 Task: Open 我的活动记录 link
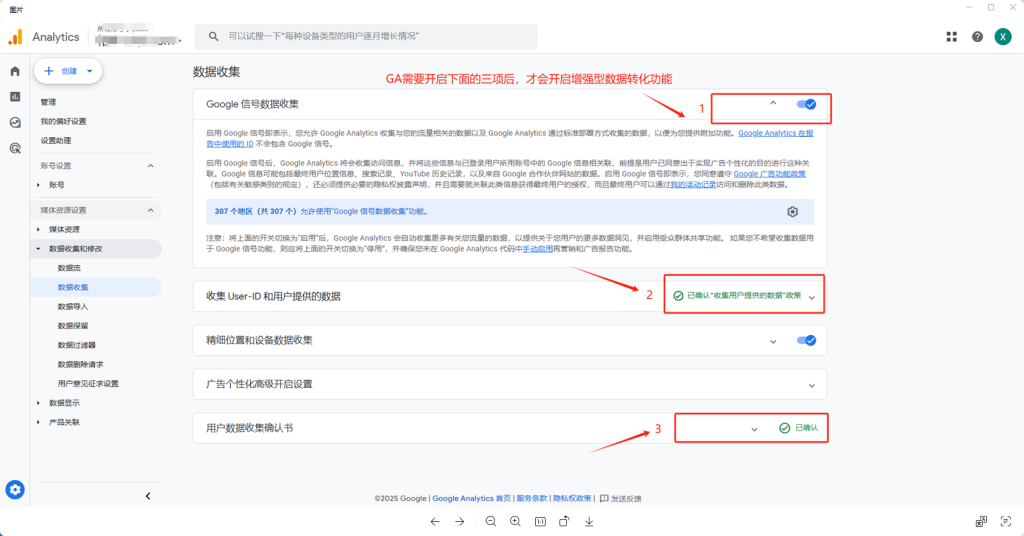coord(693,185)
